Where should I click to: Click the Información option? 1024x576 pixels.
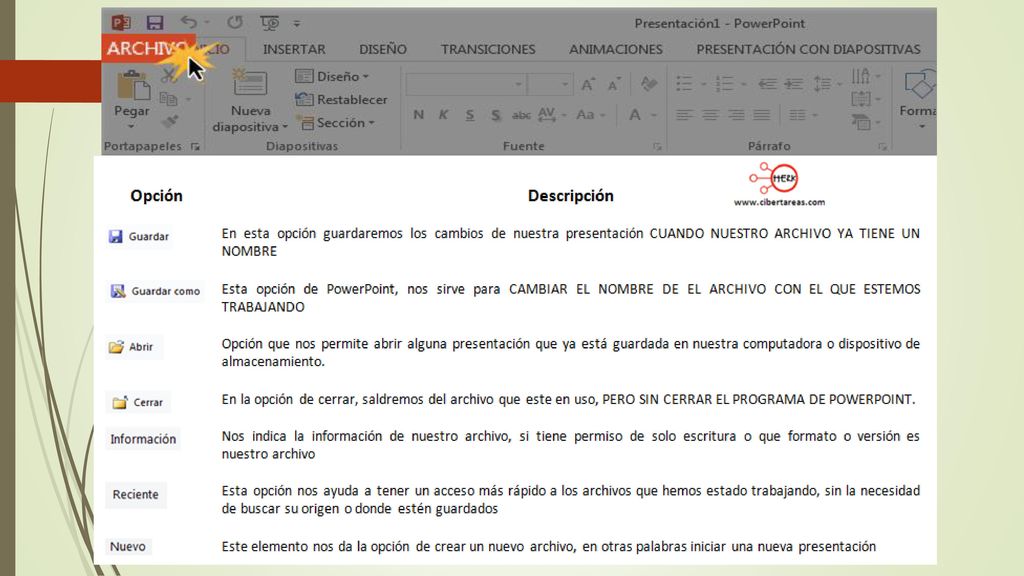click(143, 439)
